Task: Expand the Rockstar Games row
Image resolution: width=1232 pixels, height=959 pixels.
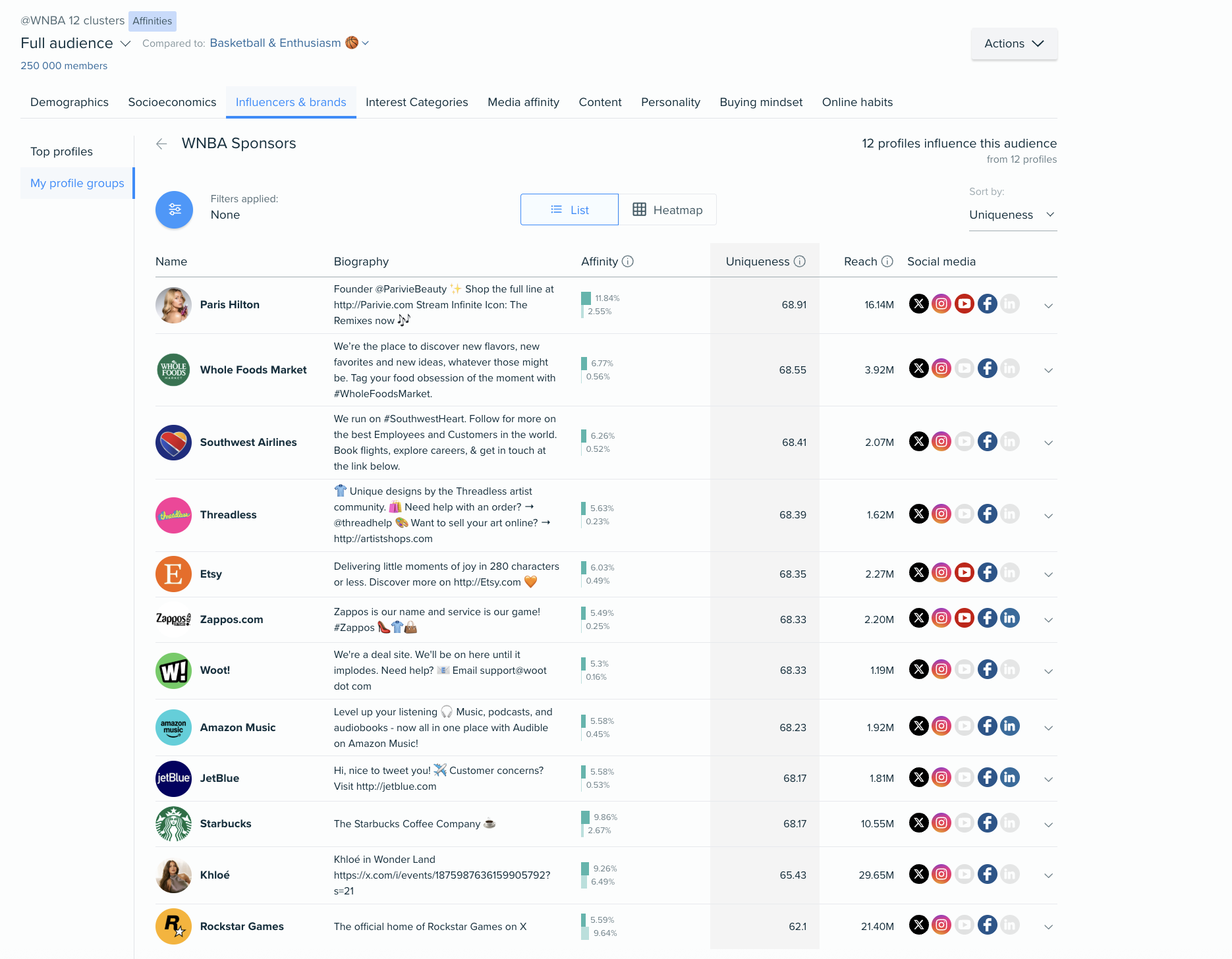Action: 1049,927
